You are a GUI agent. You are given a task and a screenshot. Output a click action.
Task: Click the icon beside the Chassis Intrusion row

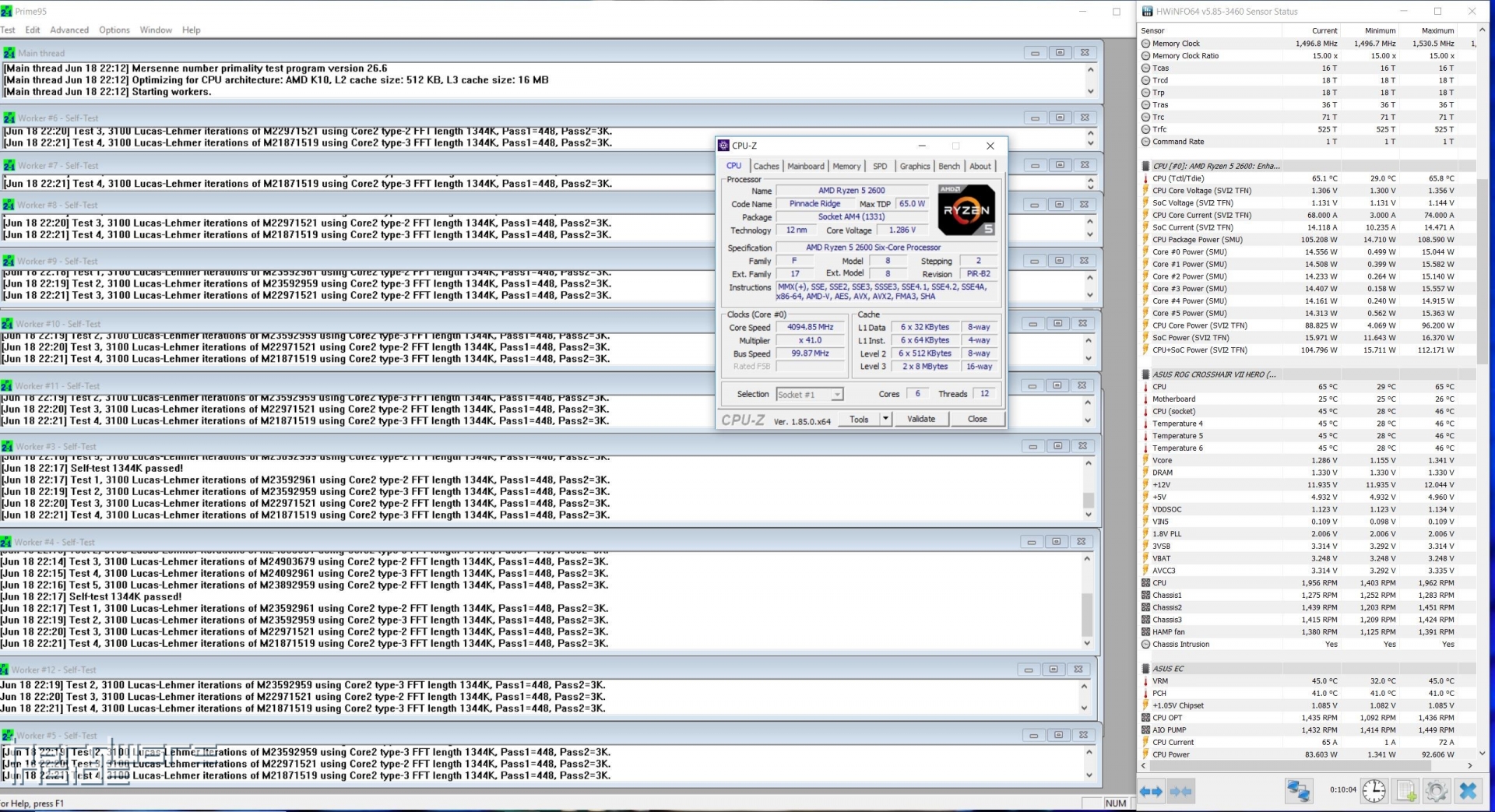tap(1145, 645)
